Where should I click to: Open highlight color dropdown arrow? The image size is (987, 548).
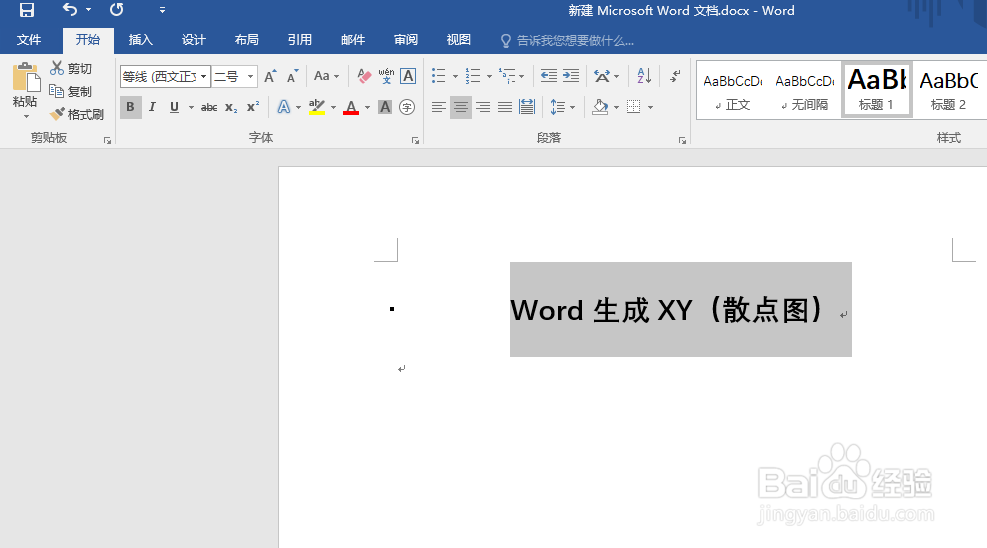coord(334,108)
